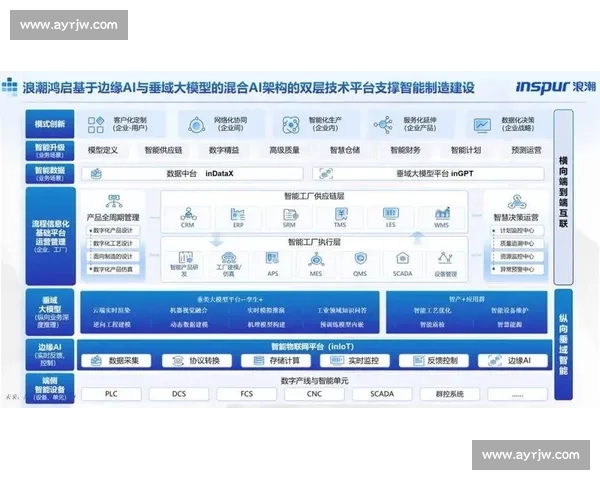Open the SCADA icon in factory execution layer
600x480 pixels.
click(403, 259)
